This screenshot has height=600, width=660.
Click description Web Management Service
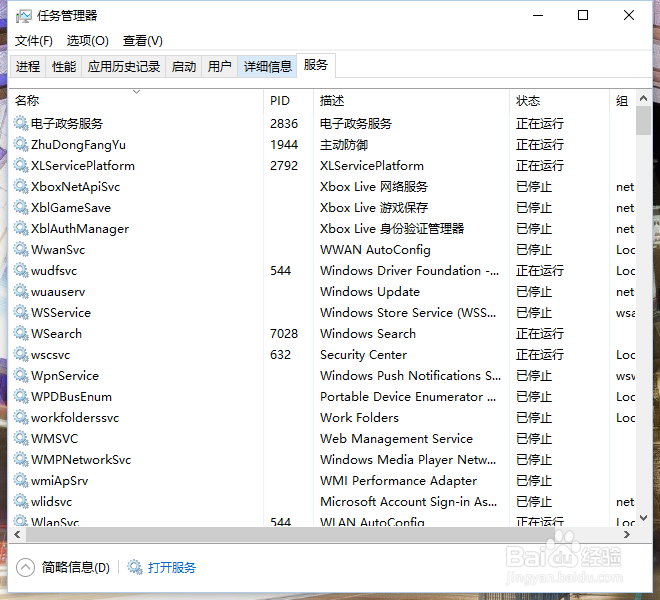pyautogui.click(x=396, y=439)
